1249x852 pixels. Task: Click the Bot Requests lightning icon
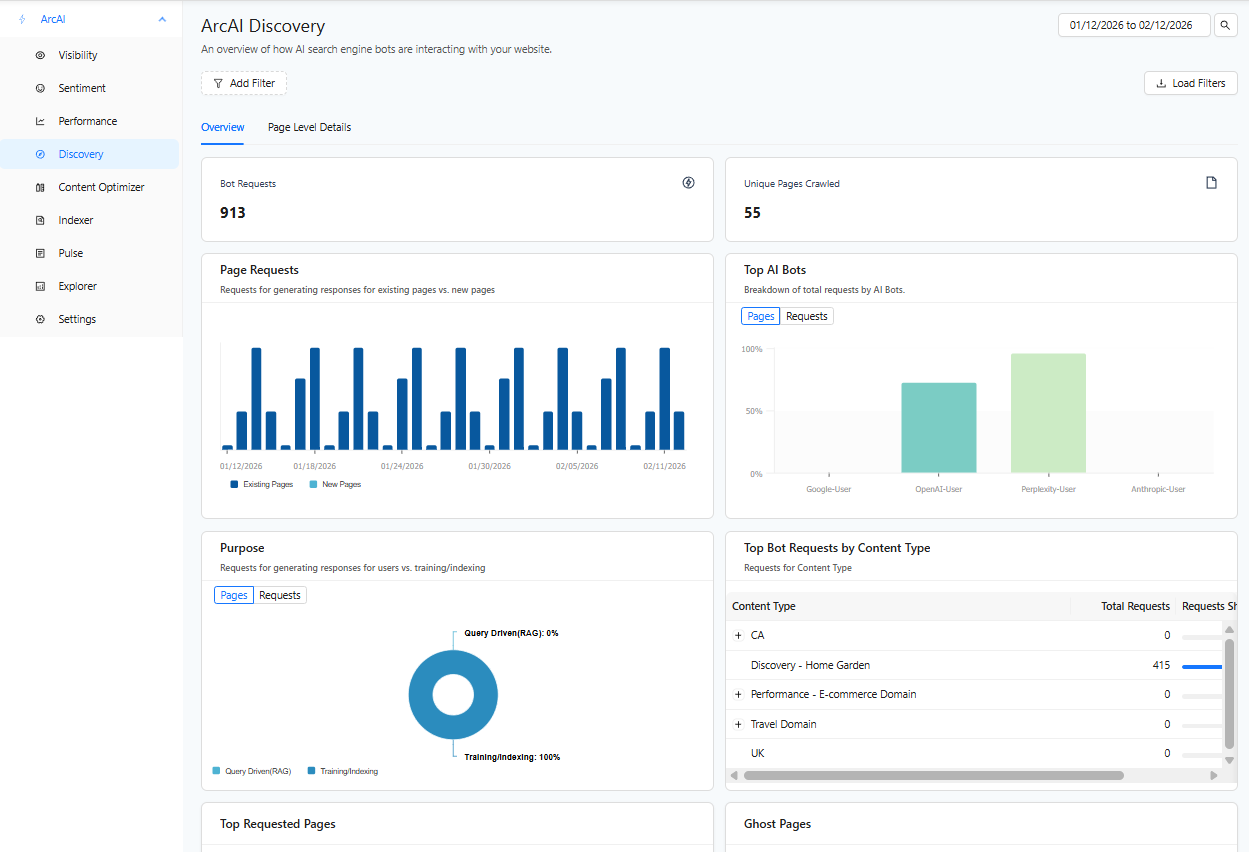(x=688, y=183)
